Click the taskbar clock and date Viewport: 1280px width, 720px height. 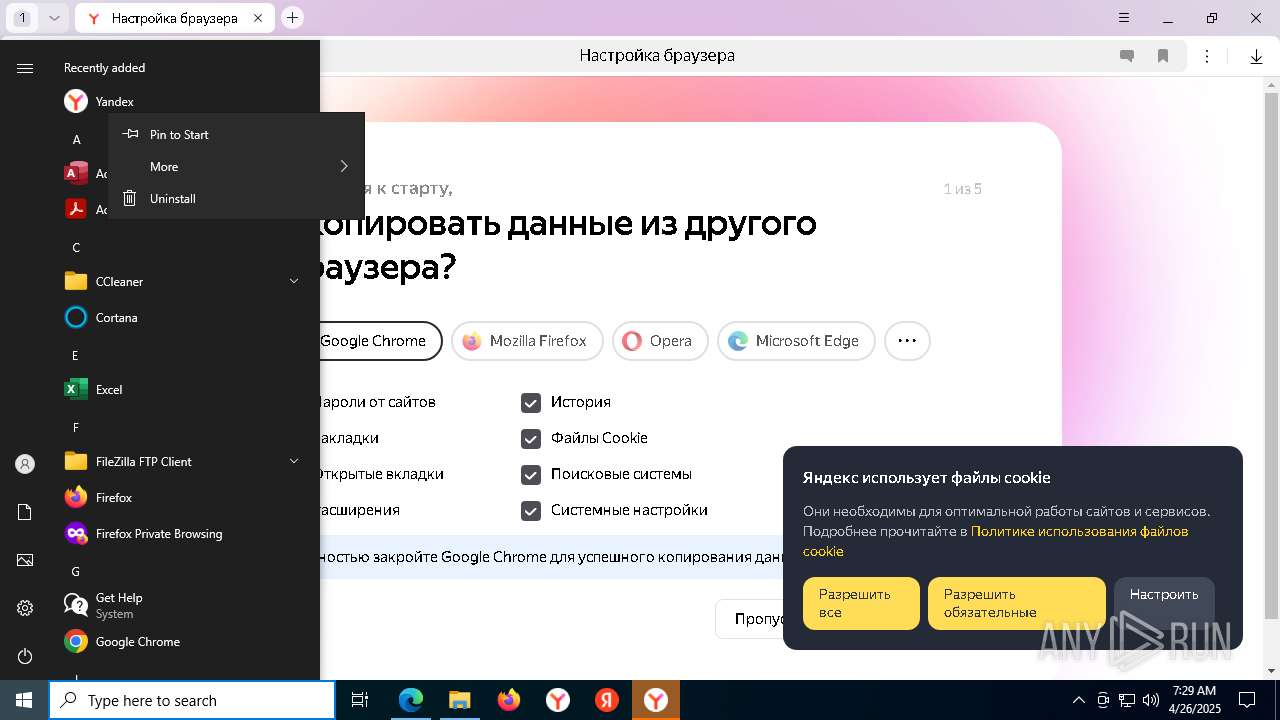(x=1195, y=700)
